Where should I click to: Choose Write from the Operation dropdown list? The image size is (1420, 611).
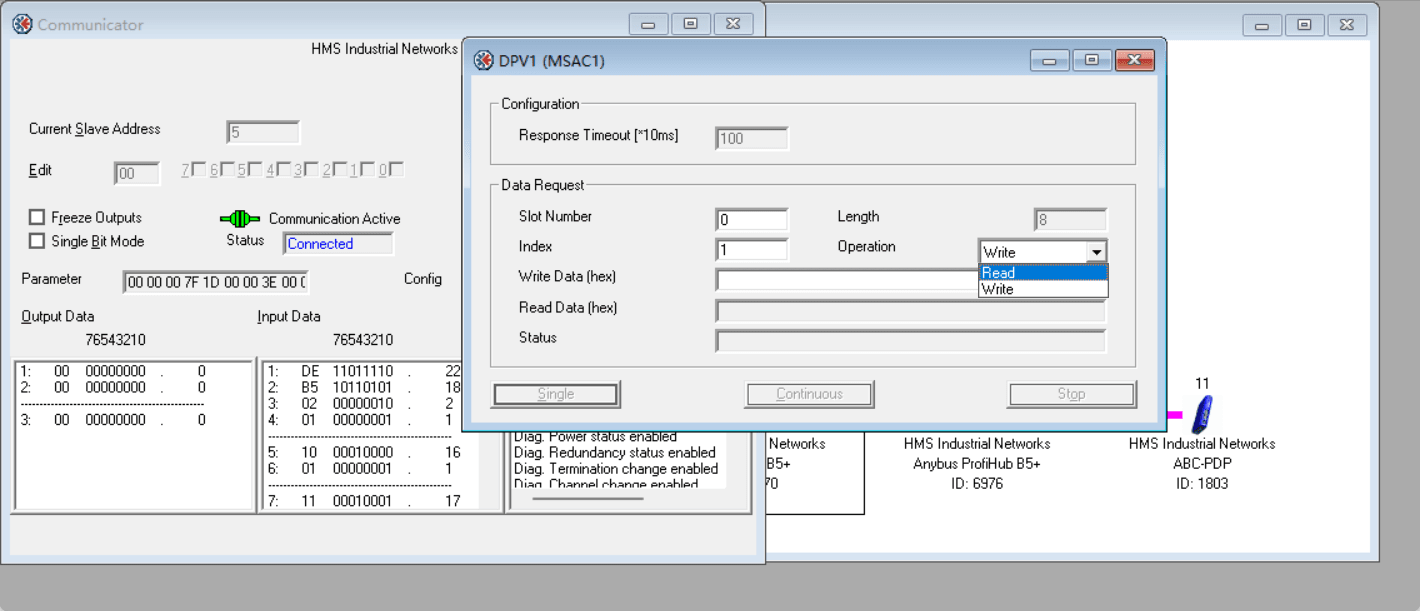click(1043, 289)
